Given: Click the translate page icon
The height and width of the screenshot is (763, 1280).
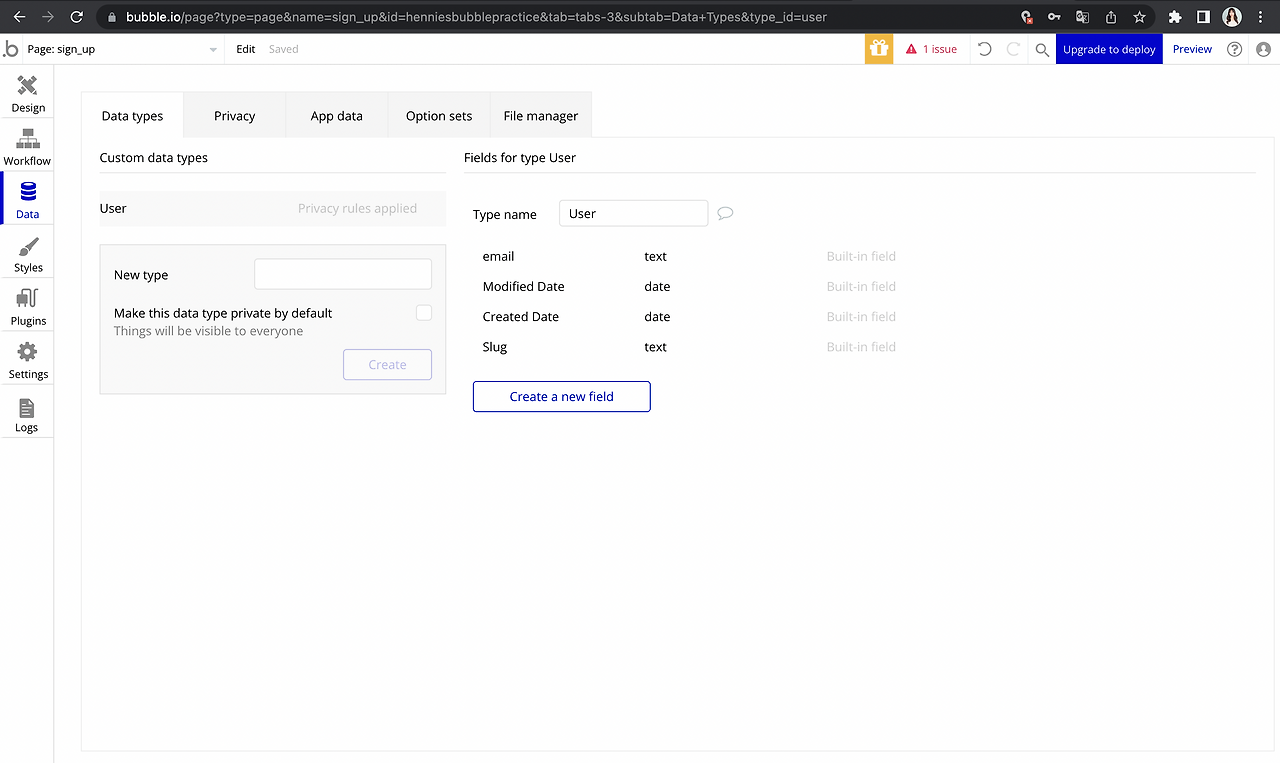Looking at the screenshot, I should [x=1082, y=17].
